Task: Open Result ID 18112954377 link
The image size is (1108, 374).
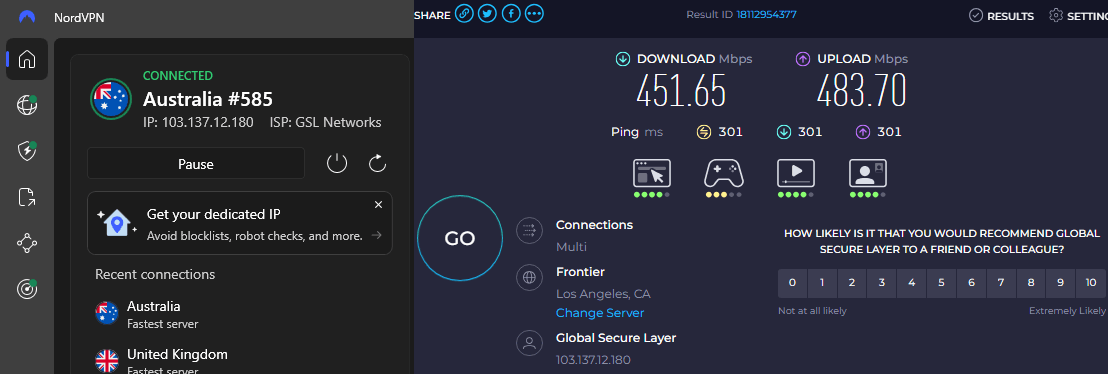Action: tap(767, 14)
